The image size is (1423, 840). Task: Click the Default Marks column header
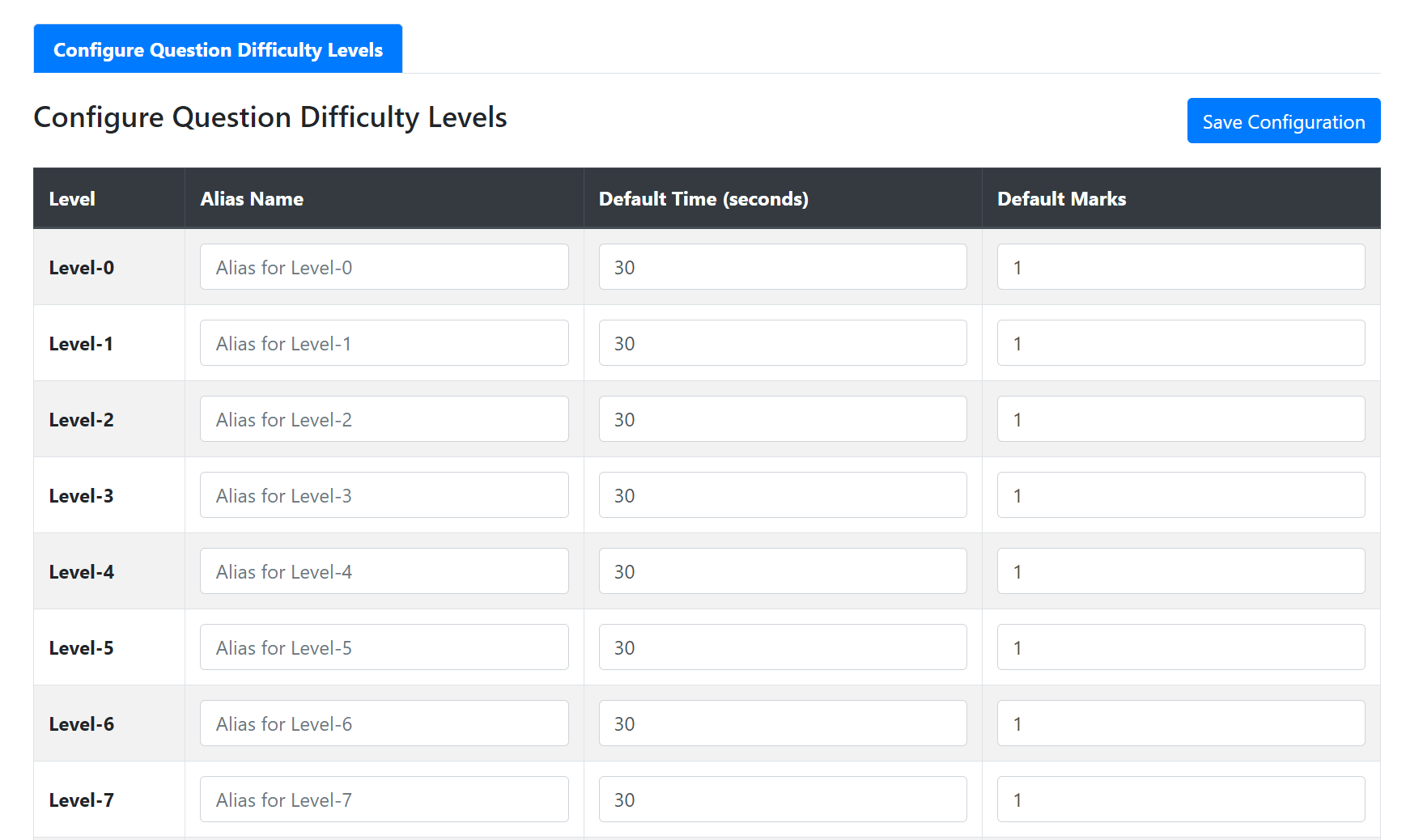[x=1061, y=199]
